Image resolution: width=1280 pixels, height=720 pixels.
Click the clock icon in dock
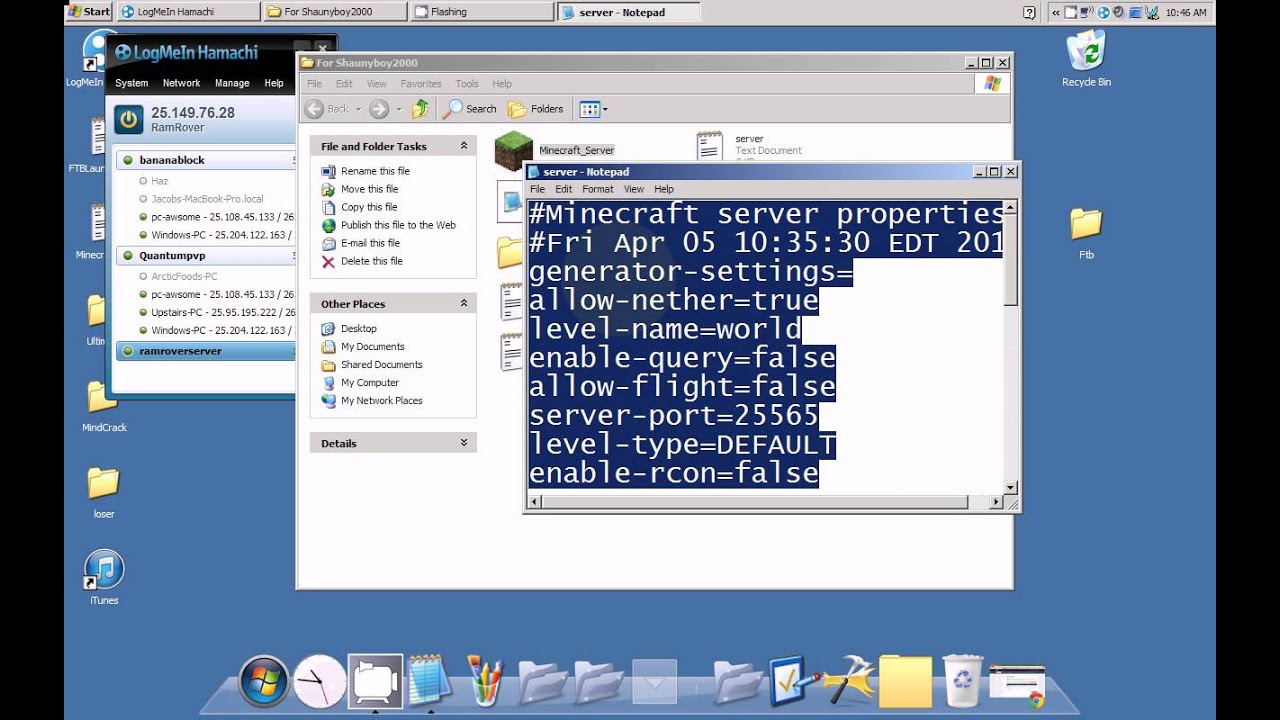click(x=319, y=682)
